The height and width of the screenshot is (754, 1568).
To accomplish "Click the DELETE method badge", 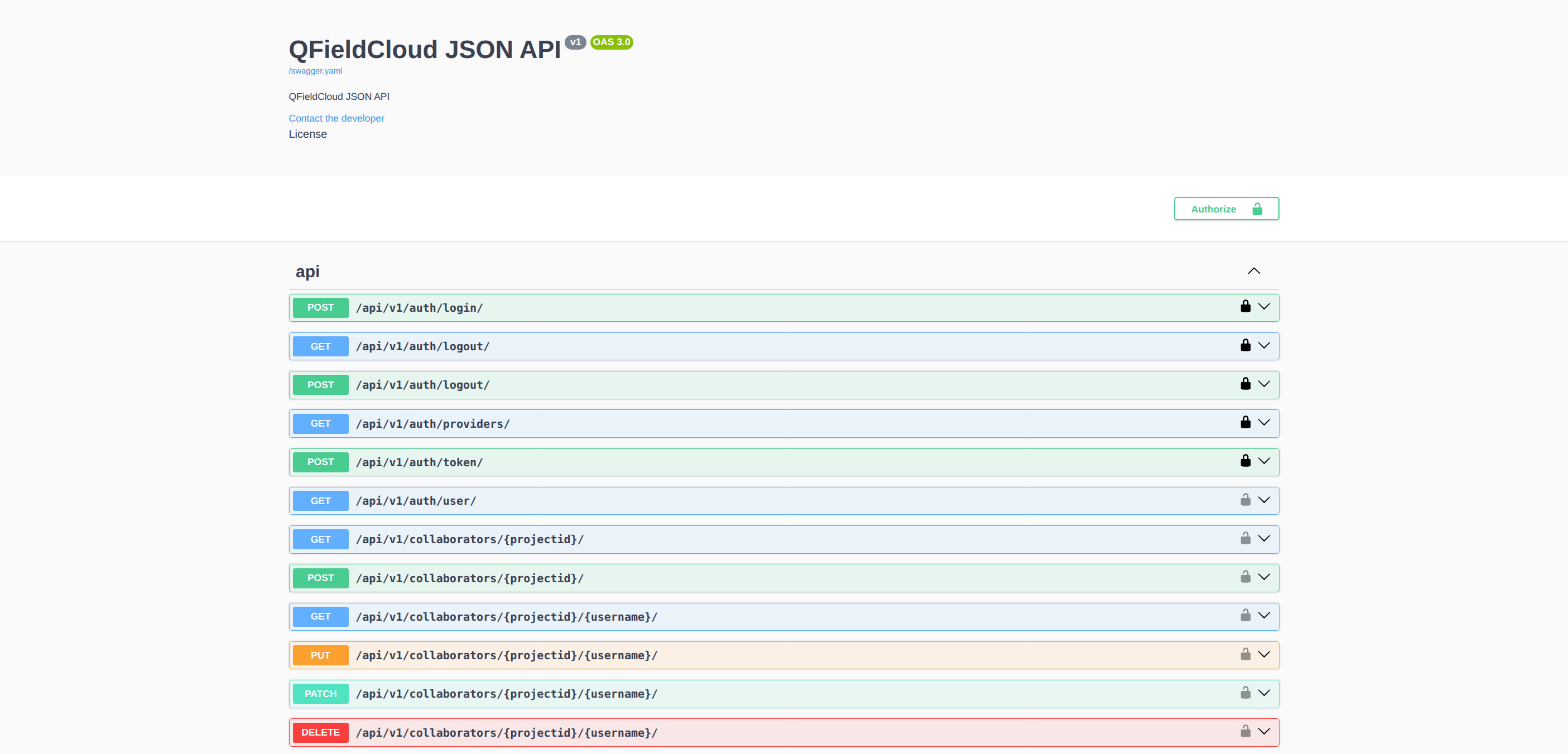I will [320, 732].
